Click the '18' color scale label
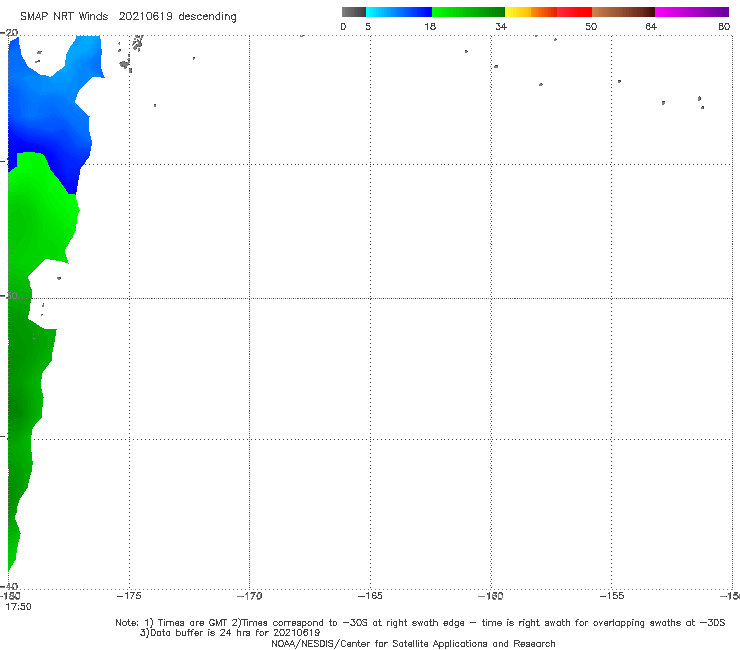740x650 pixels. point(430,26)
